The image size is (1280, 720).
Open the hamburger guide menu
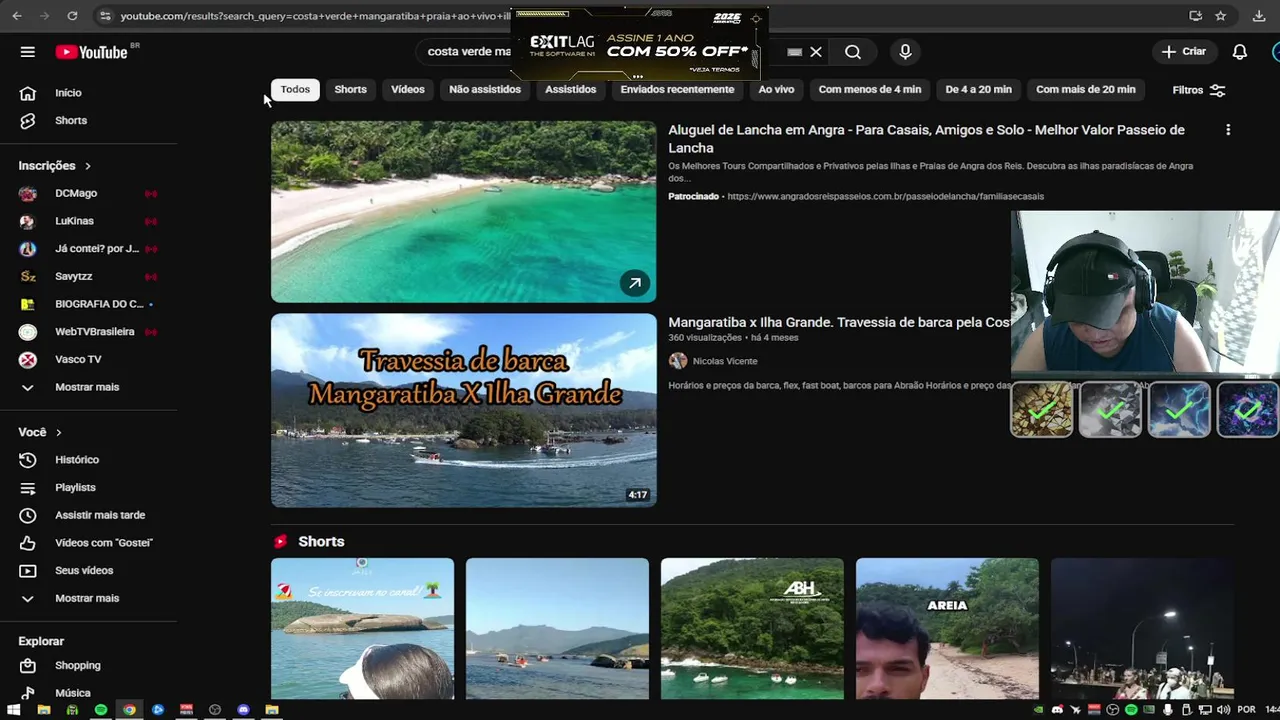pos(28,52)
